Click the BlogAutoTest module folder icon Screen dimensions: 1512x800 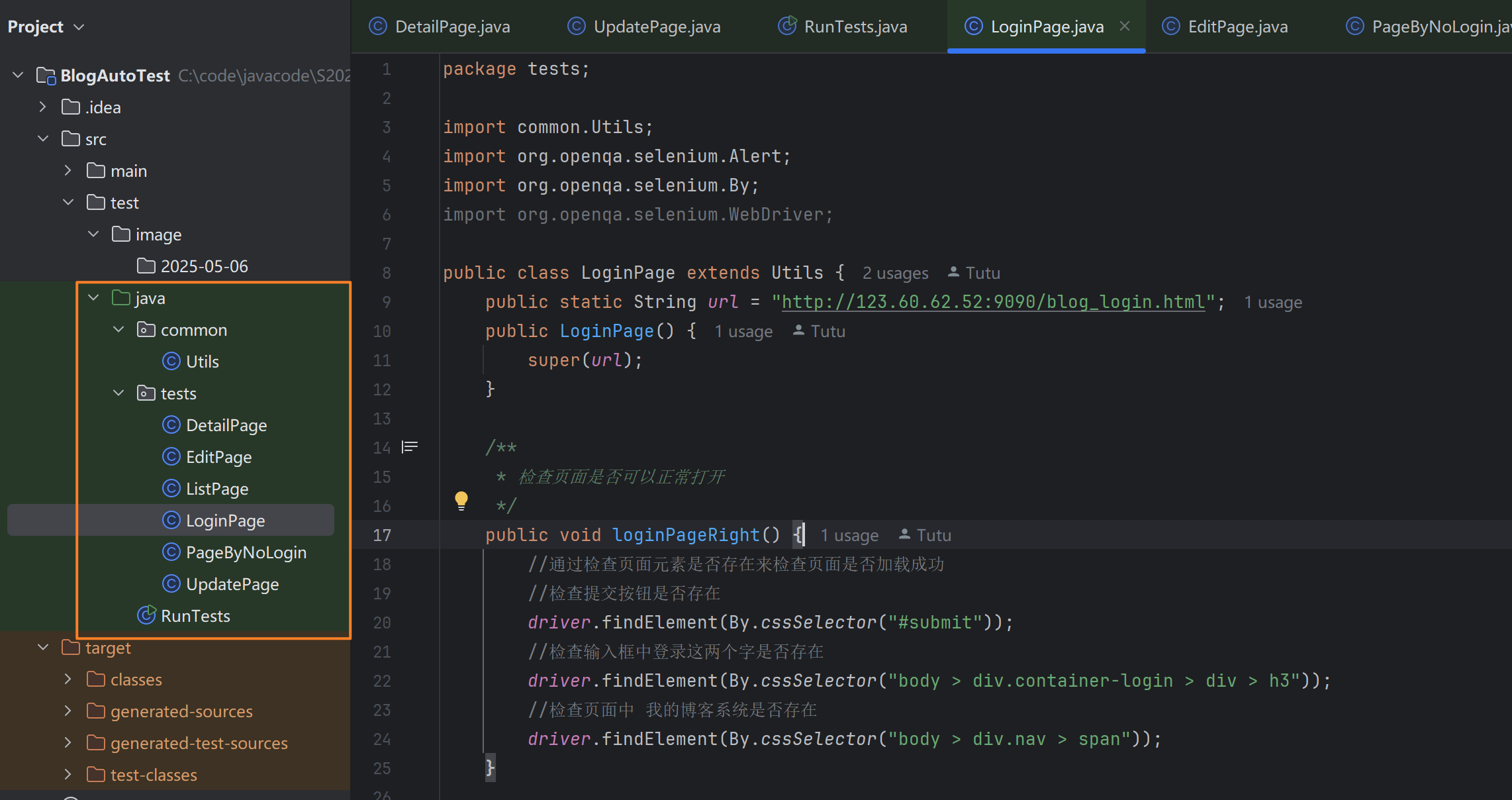46,75
